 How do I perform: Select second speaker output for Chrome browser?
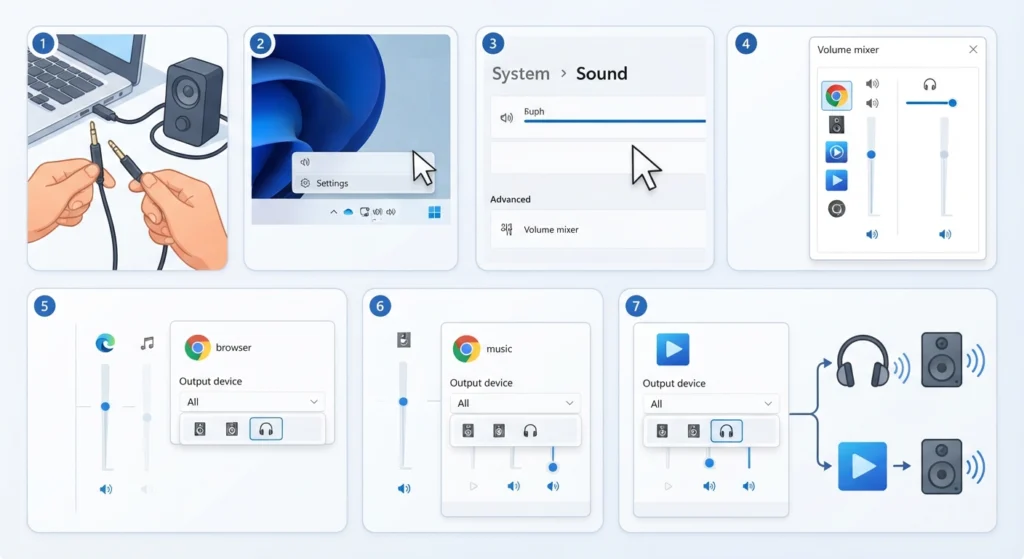[x=232, y=429]
